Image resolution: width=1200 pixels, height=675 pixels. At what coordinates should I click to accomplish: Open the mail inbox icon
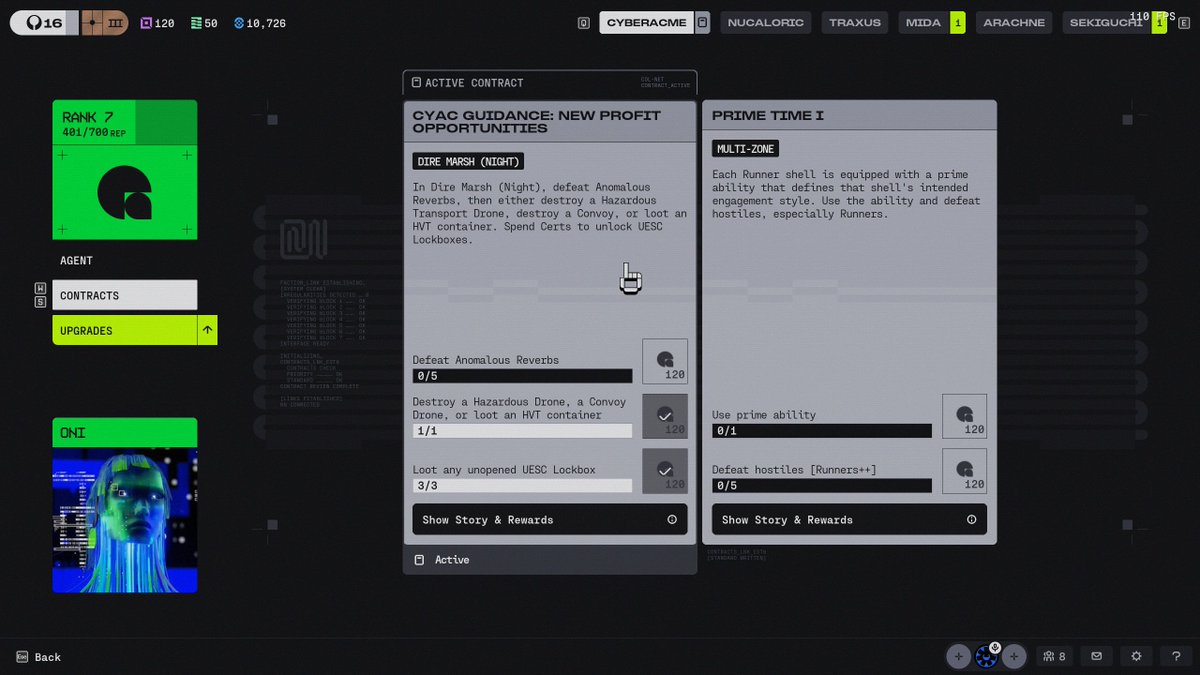[1096, 656]
